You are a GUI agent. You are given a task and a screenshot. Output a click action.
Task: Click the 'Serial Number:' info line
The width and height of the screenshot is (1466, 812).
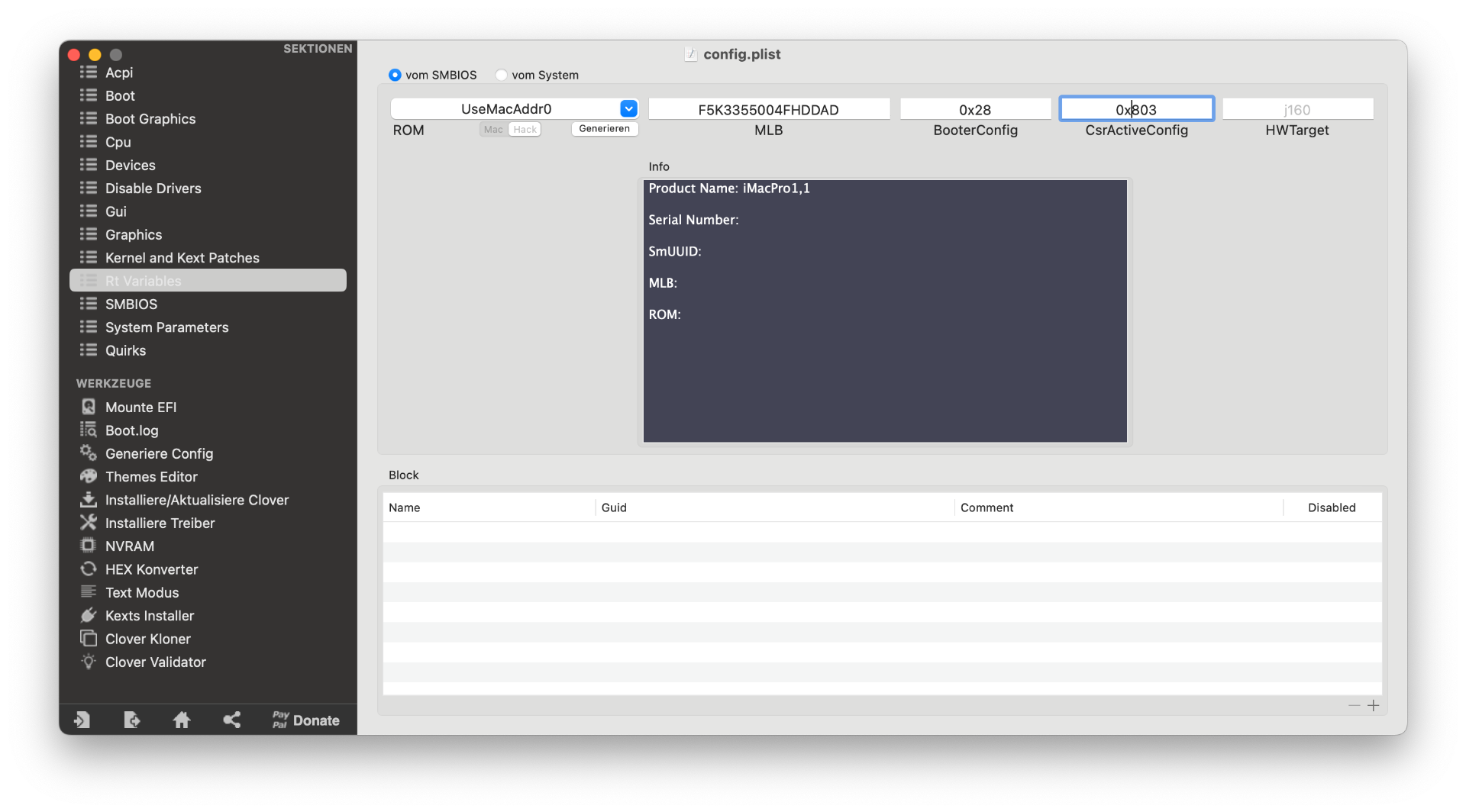(x=693, y=220)
